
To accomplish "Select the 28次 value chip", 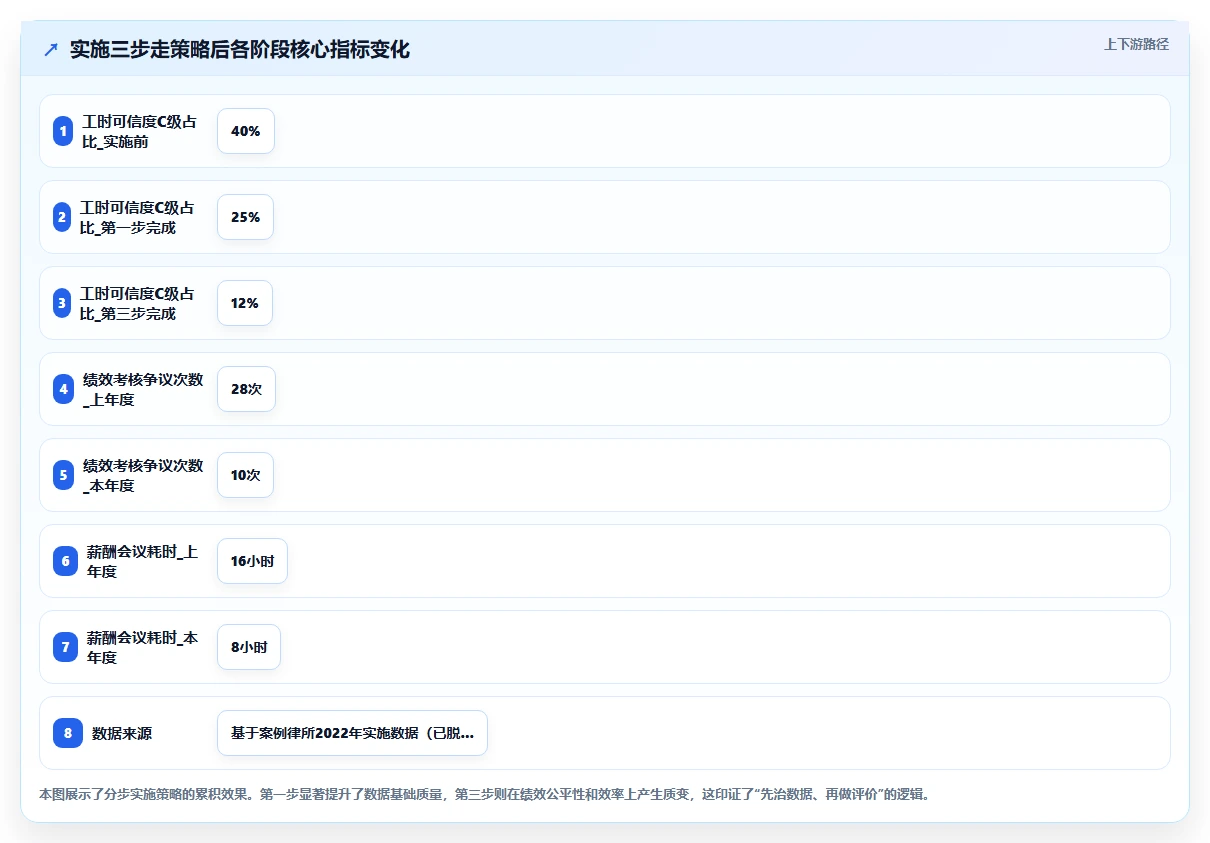I will tap(246, 389).
